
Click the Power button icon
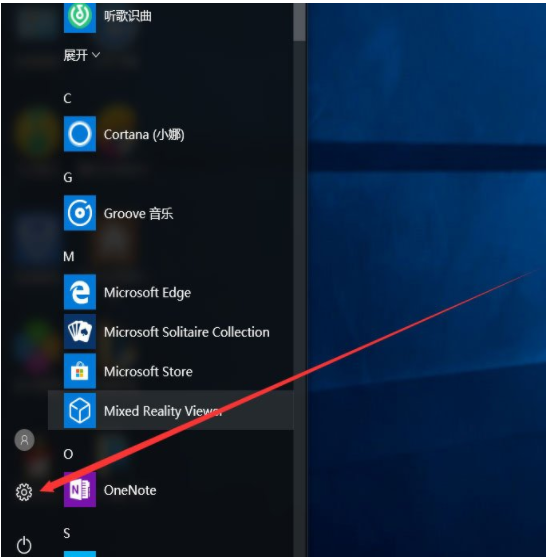[x=24, y=545]
